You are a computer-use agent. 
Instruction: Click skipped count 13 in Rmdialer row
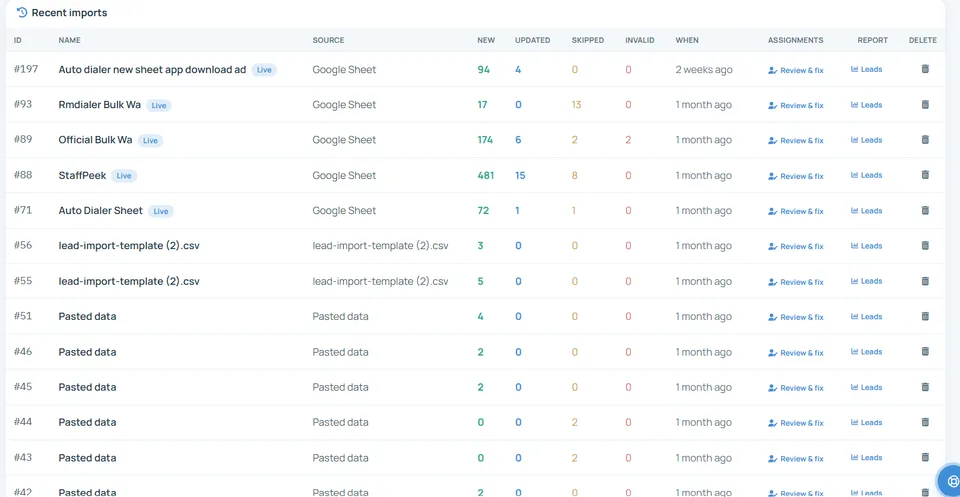click(x=576, y=105)
